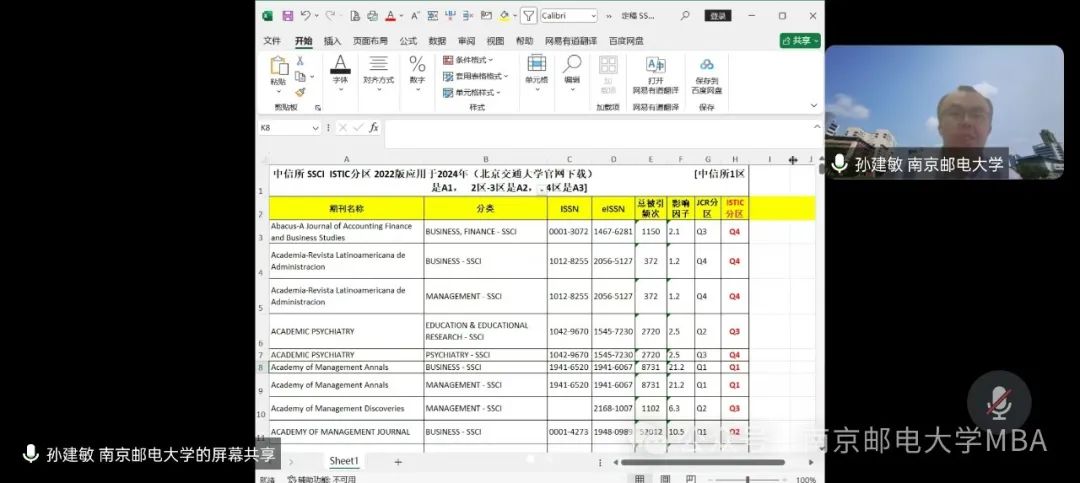The width and height of the screenshot is (1080, 483).
Task: Expand the 条件格式 conditional formatting dropdown
Action: coord(468,60)
